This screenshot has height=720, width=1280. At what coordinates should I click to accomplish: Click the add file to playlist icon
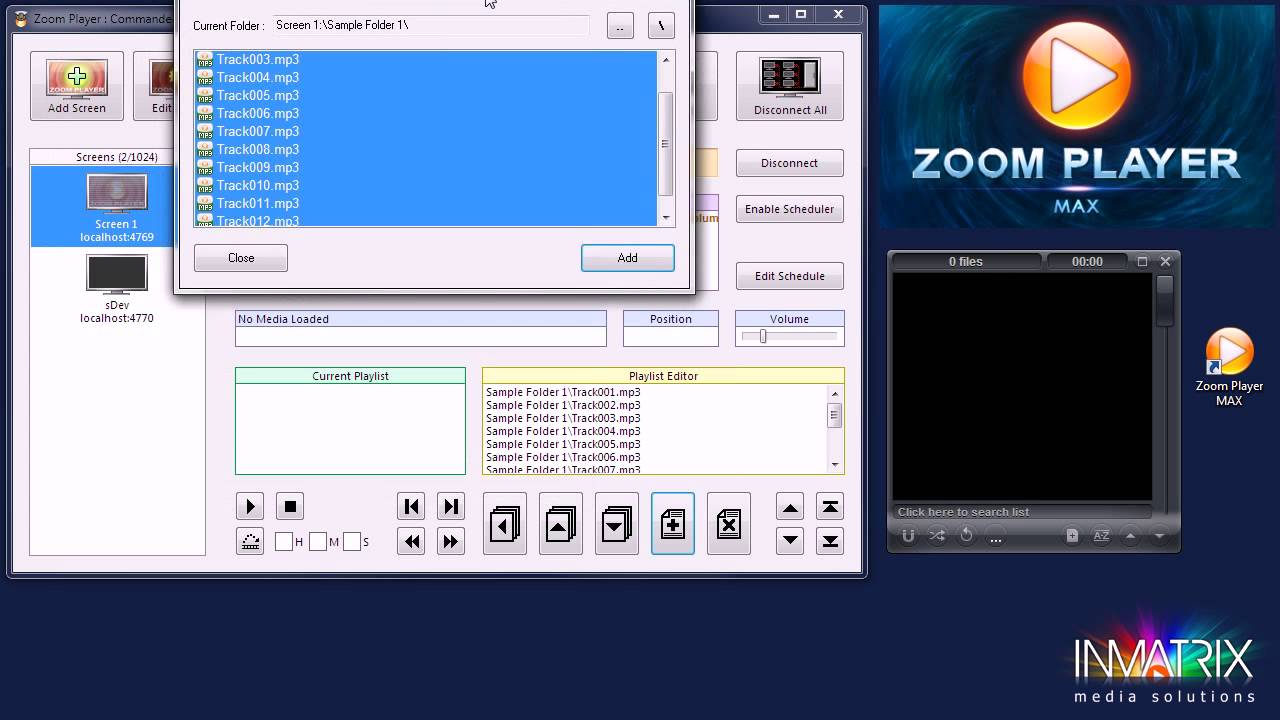(673, 523)
